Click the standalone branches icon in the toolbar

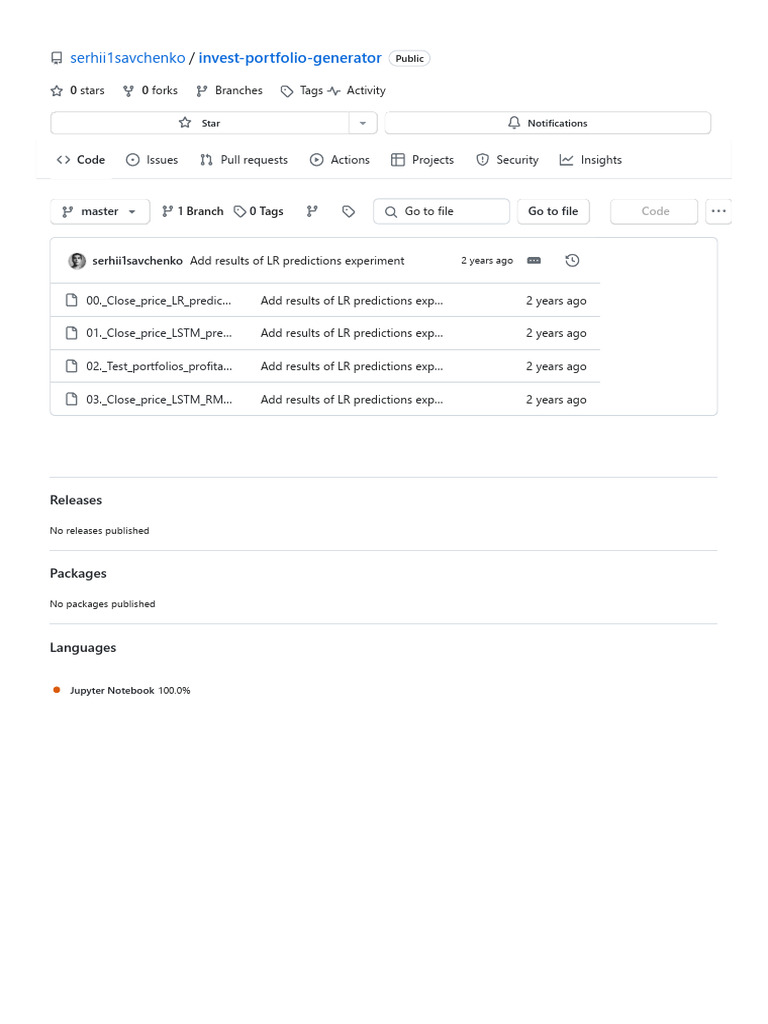pyautogui.click(x=312, y=212)
